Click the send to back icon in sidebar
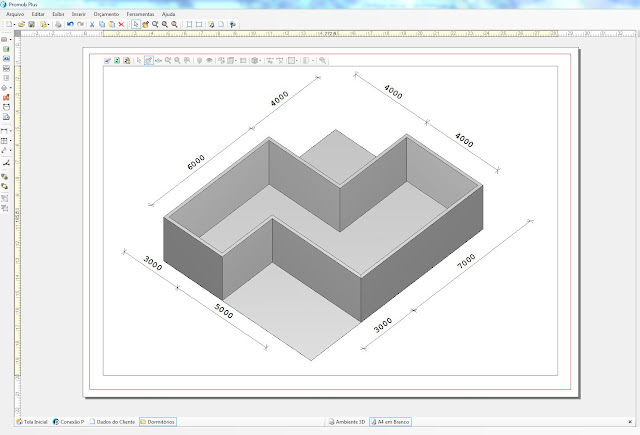Image resolution: width=640 pixels, height=435 pixels. [5, 186]
